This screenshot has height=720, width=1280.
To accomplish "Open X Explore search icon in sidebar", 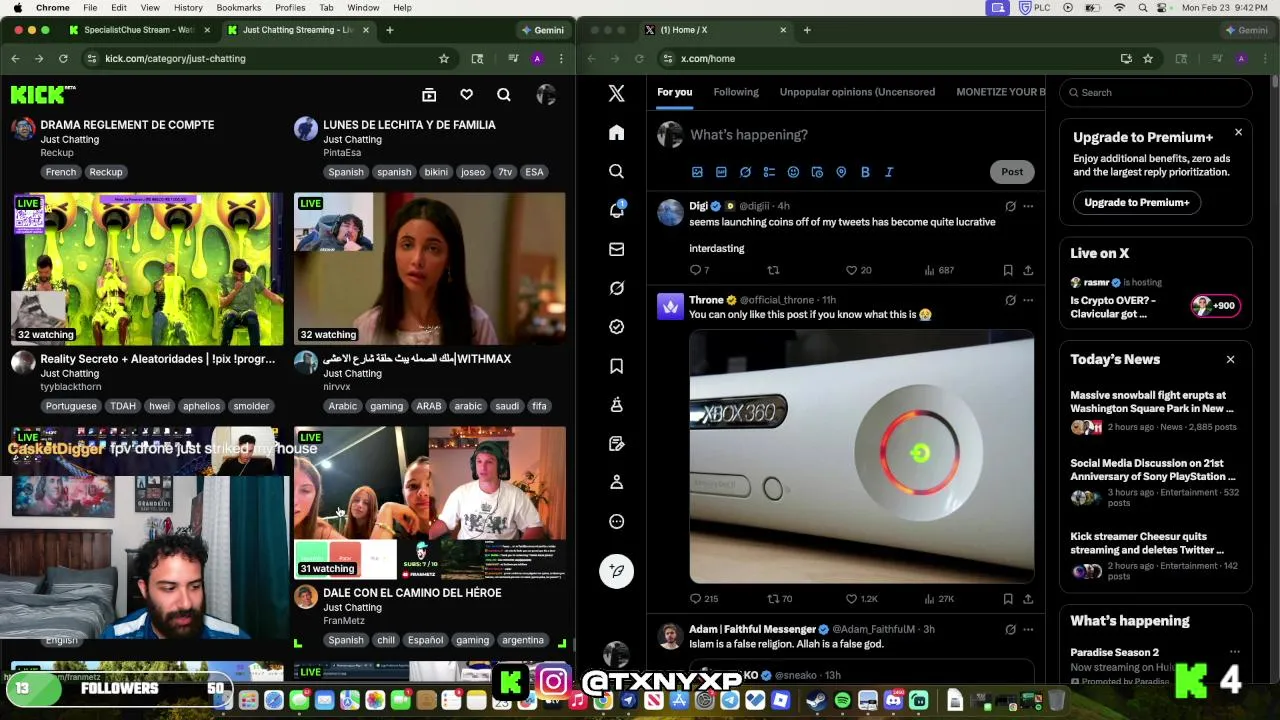I will coord(616,171).
